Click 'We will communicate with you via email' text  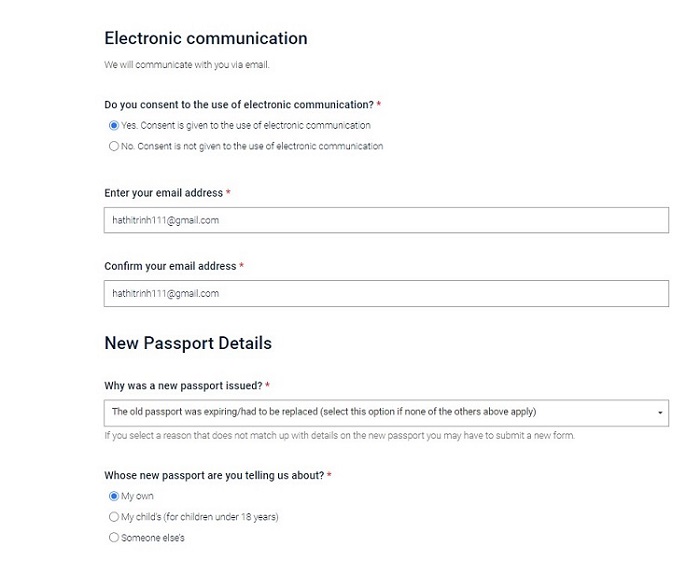point(187,66)
